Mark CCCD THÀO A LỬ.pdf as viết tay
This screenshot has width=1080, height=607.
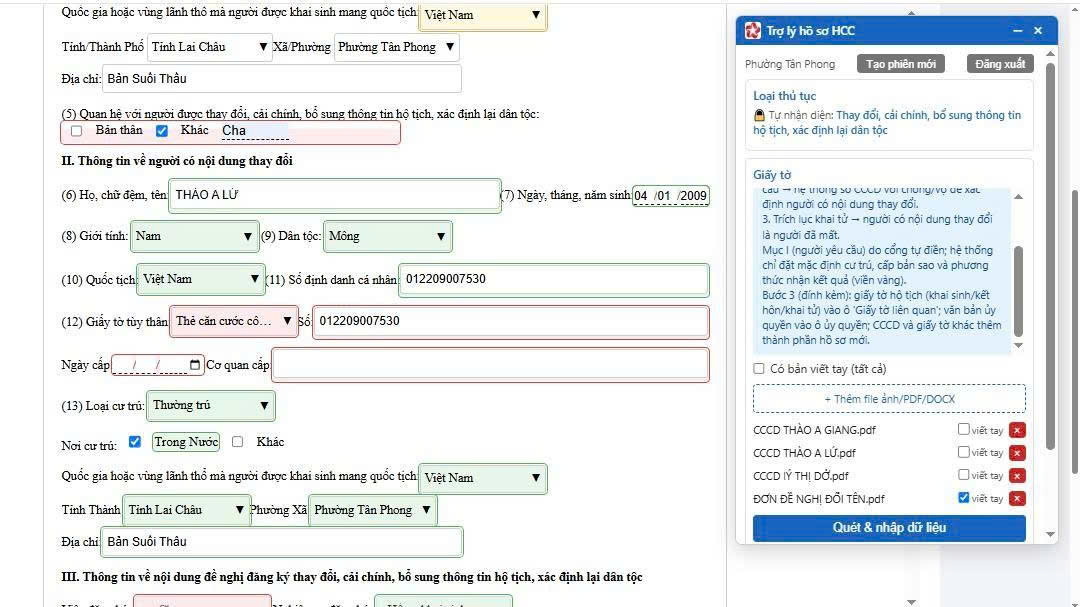pos(964,452)
